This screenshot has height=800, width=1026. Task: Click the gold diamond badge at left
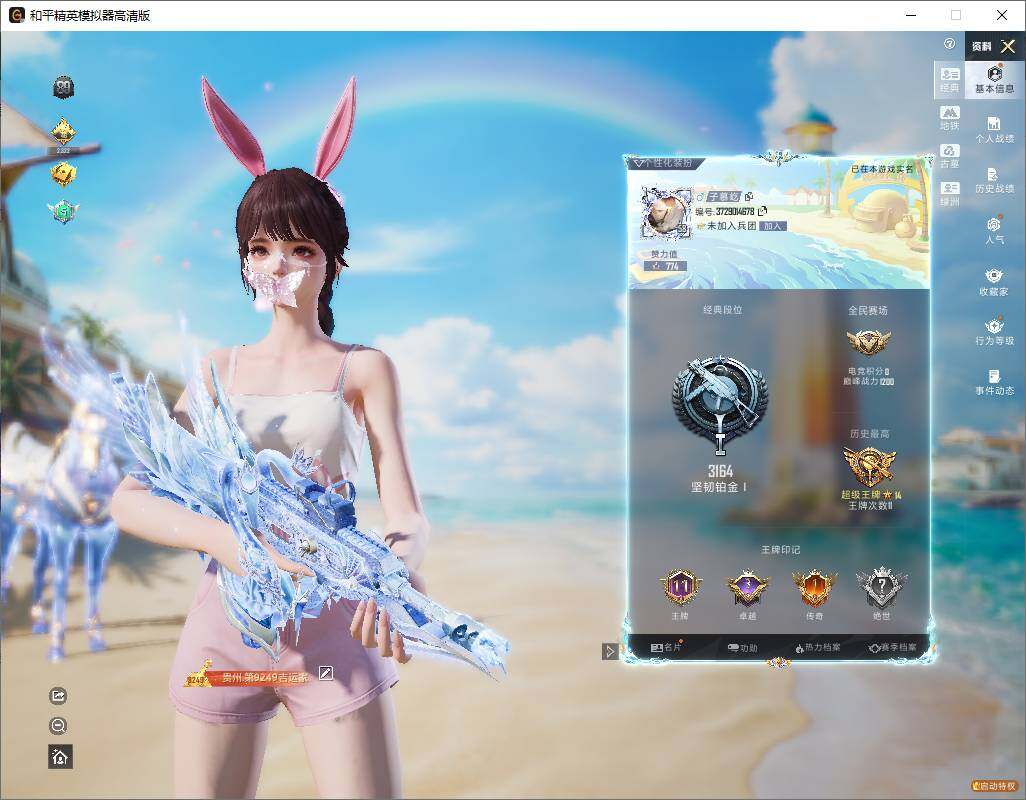(x=63, y=133)
